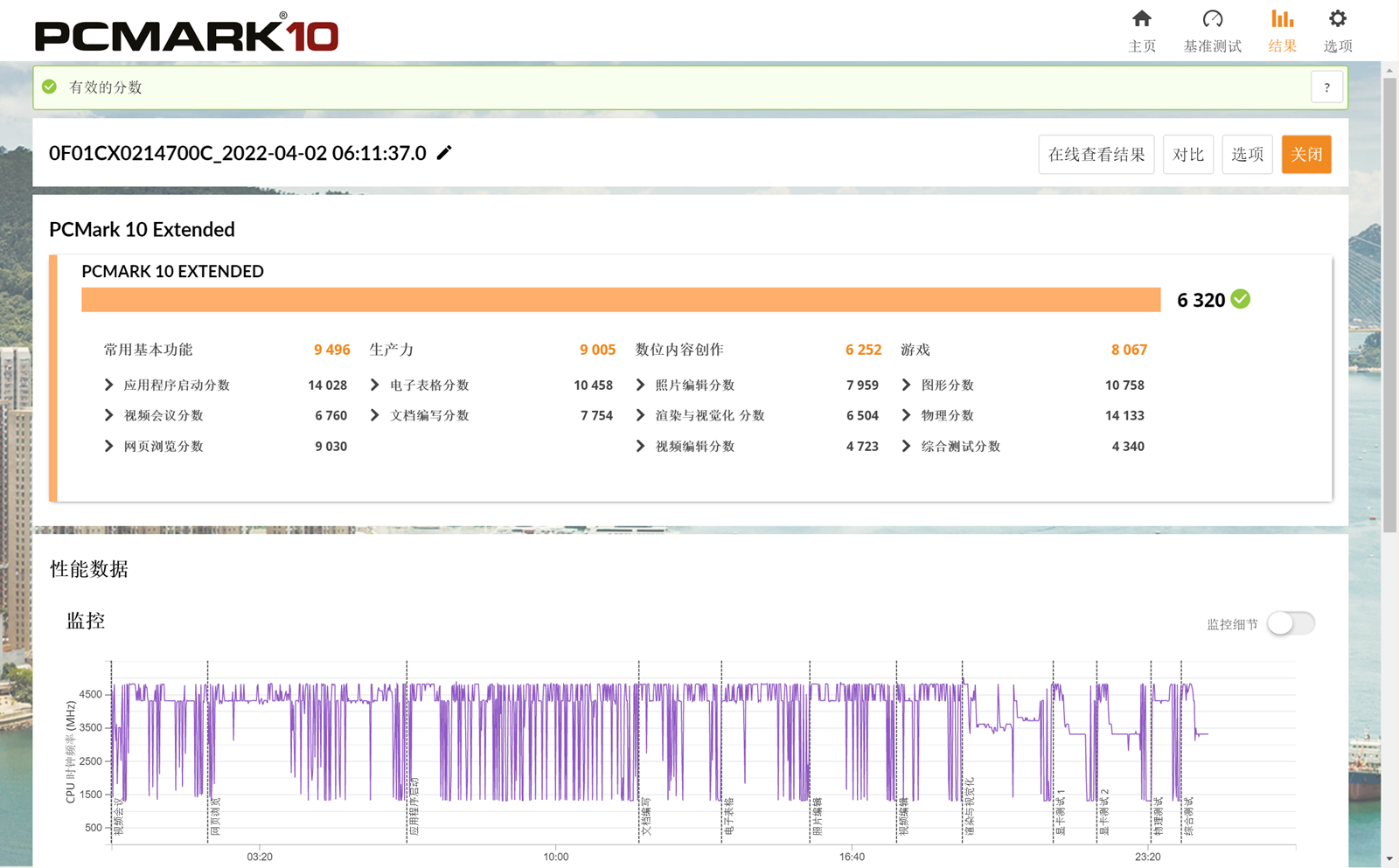
Task: Expand the 图形分数 row
Action: click(906, 385)
